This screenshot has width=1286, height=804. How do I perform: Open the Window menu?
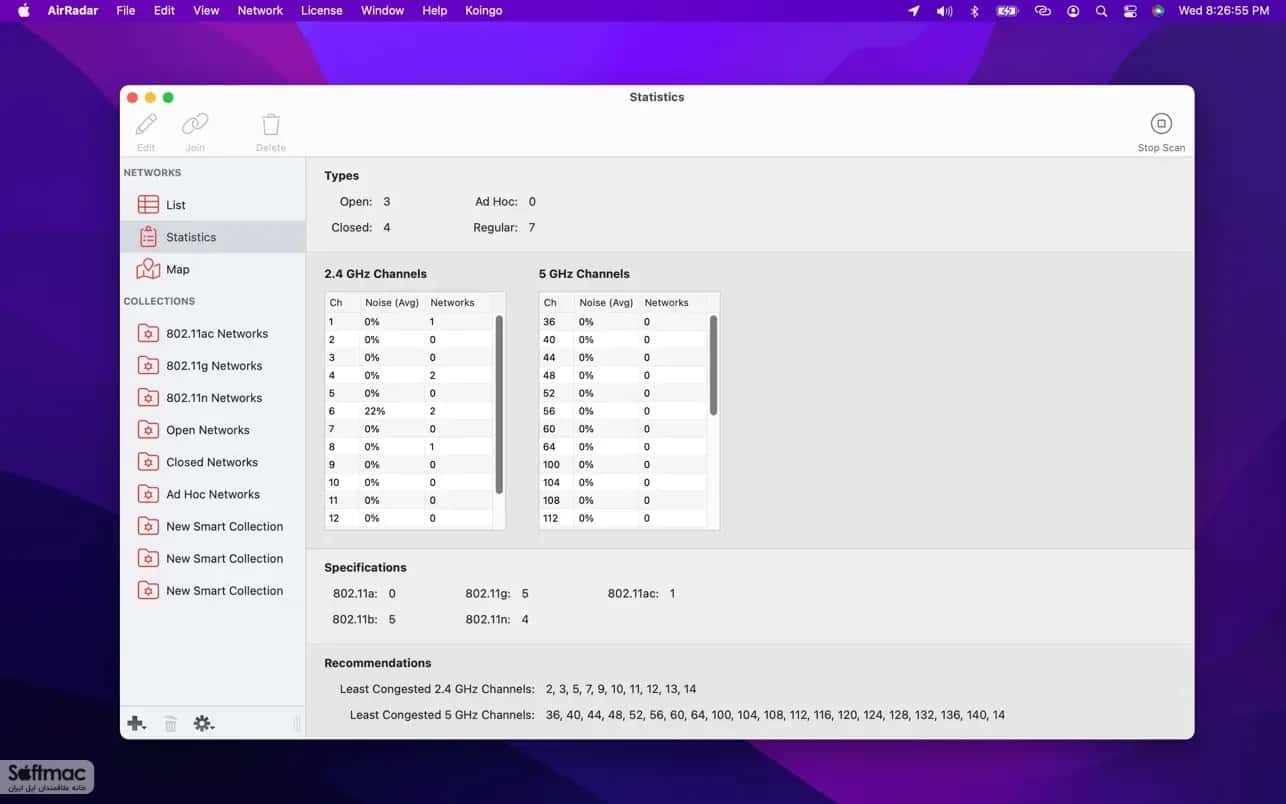point(382,10)
